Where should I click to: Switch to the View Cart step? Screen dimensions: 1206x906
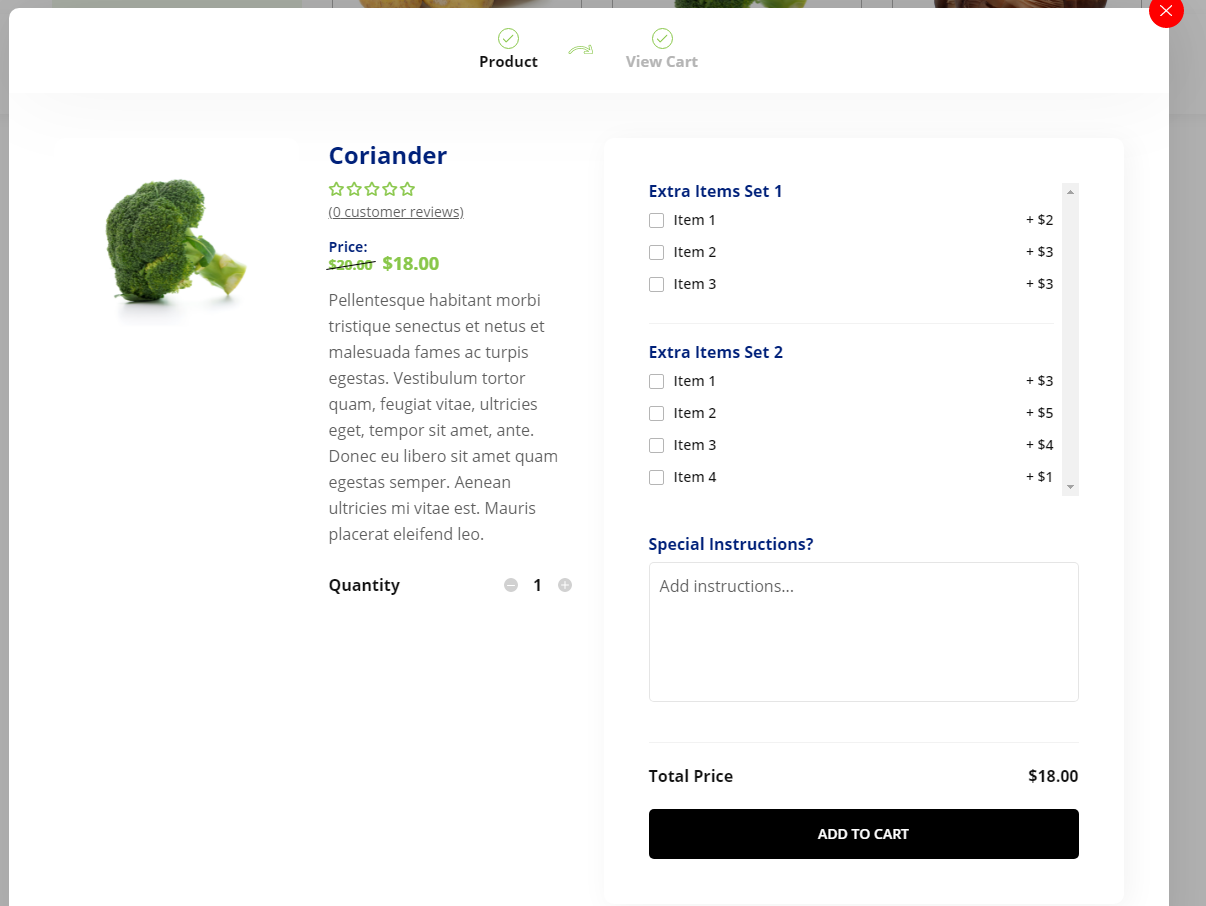(661, 62)
